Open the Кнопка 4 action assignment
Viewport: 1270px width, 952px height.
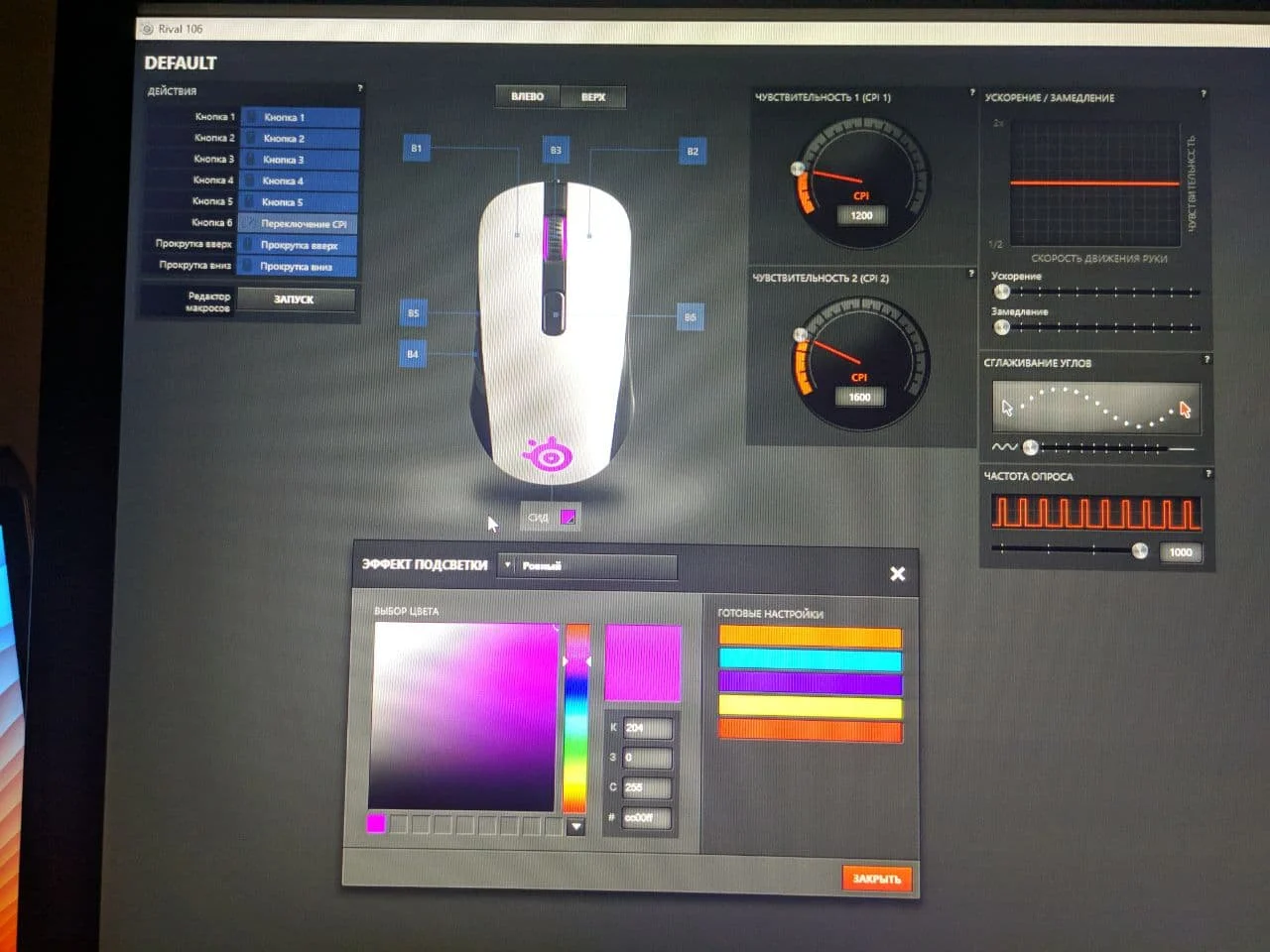[299, 181]
